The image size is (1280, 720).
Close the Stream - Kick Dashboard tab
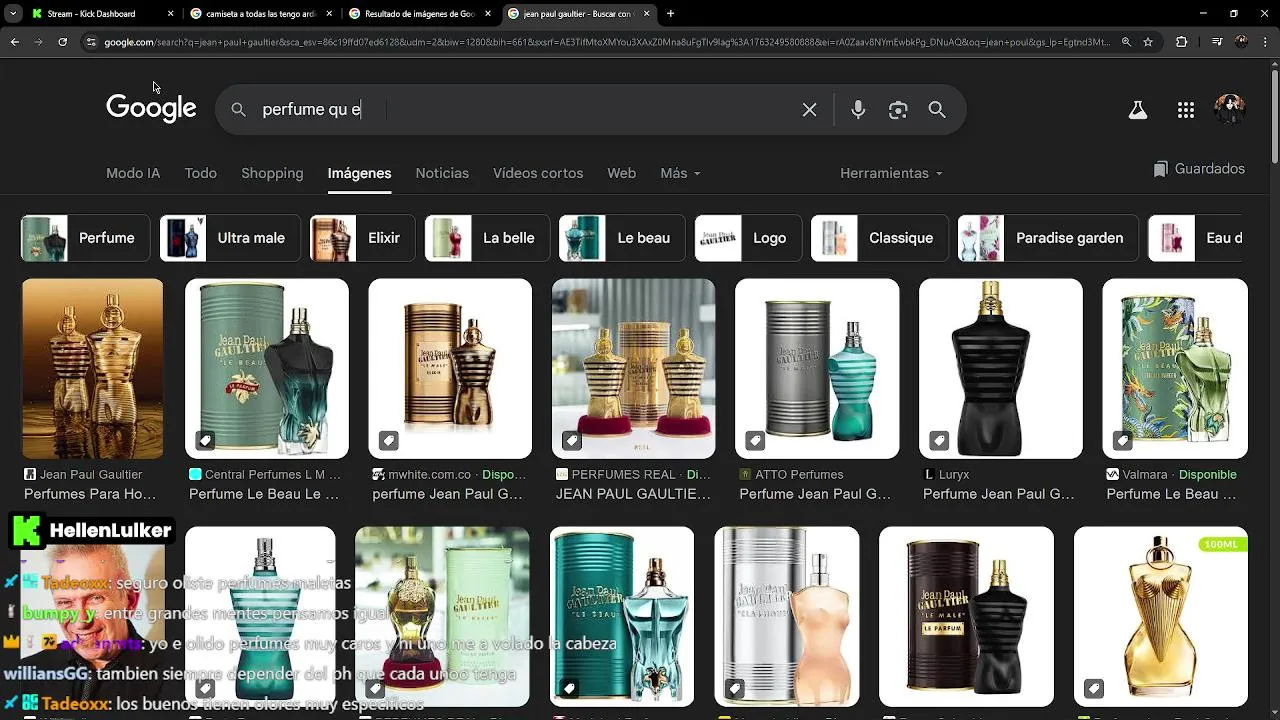(x=170, y=14)
